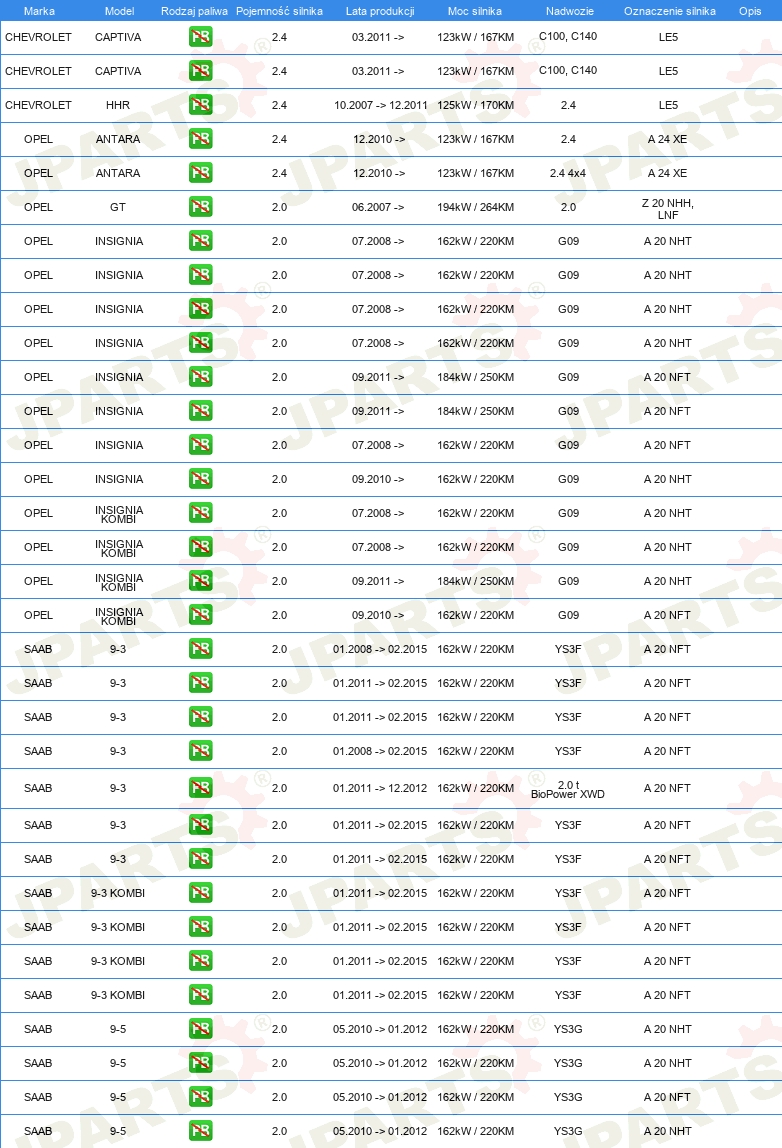Screen dimensions: 782x1148
Task: Click the Marka column header
Action: pos(39,11)
